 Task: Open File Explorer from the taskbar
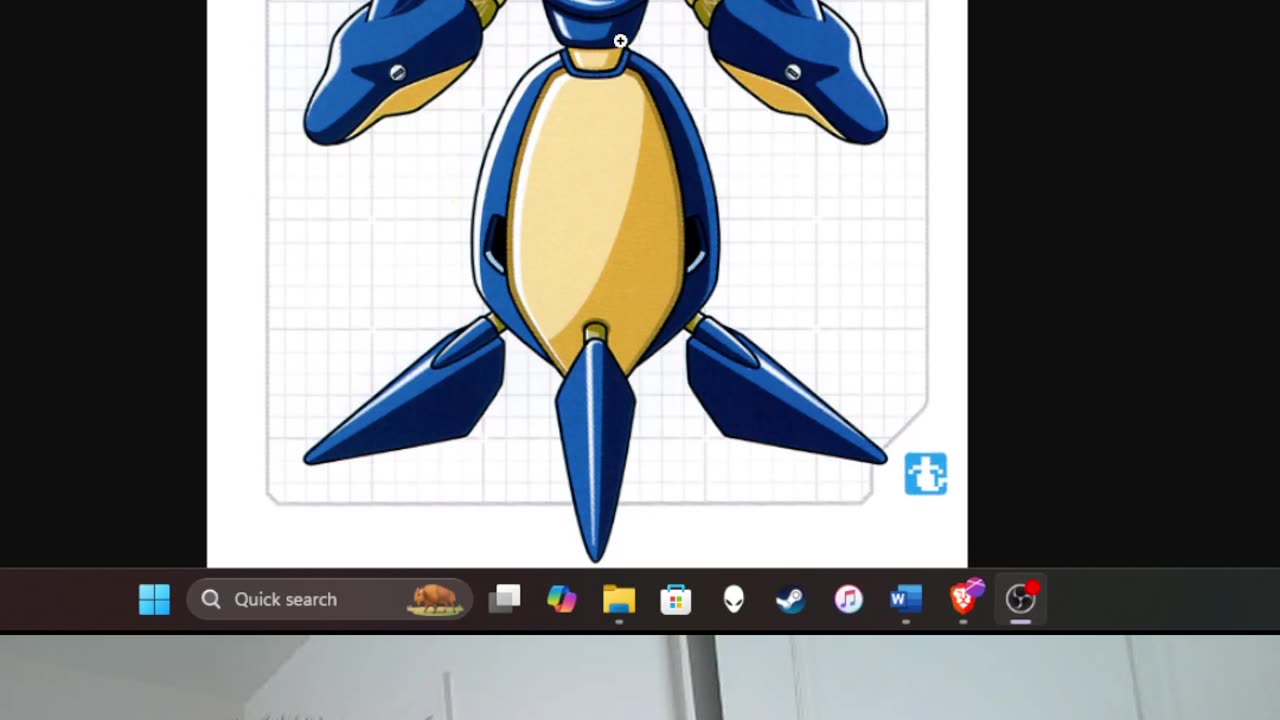pyautogui.click(x=619, y=599)
